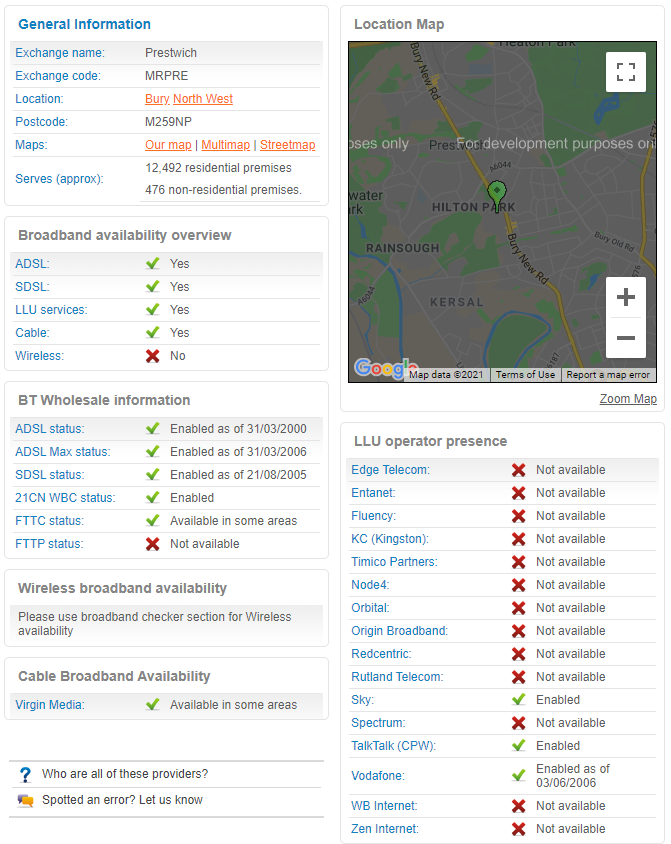This screenshot has height=844, width=671.
Task: Click the 'Redcentric:' operator label
Action: [x=381, y=654]
